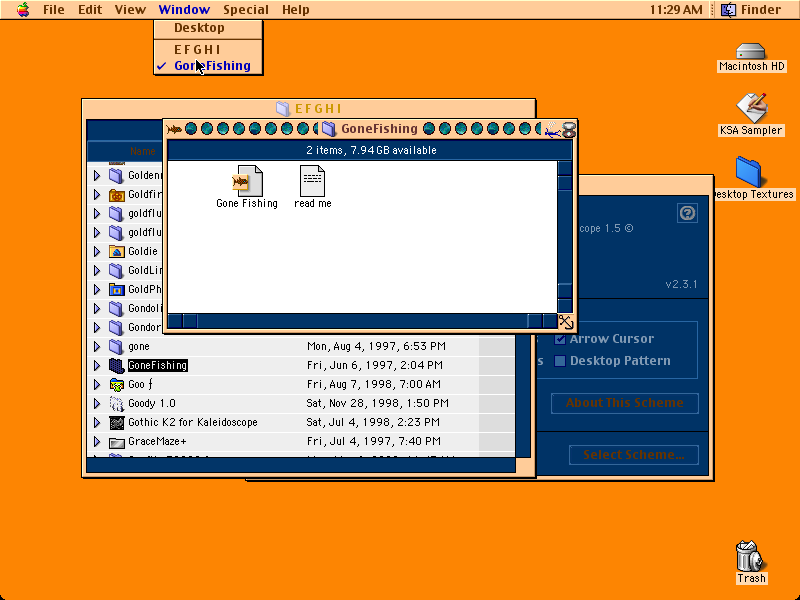800x600 pixels.
Task: Expand the Goo ƒ folder triangle
Action: (x=97, y=384)
